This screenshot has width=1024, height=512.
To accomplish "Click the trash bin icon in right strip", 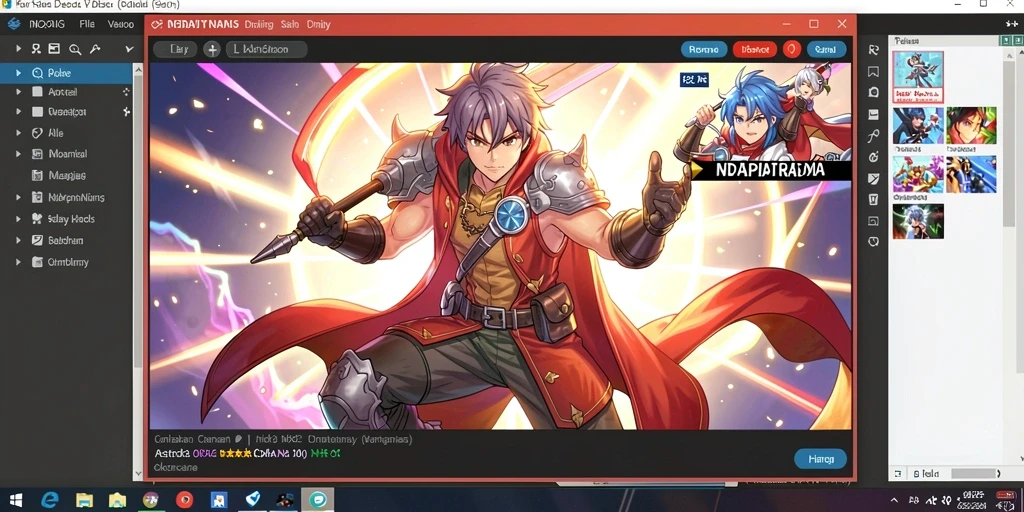I will point(874,199).
